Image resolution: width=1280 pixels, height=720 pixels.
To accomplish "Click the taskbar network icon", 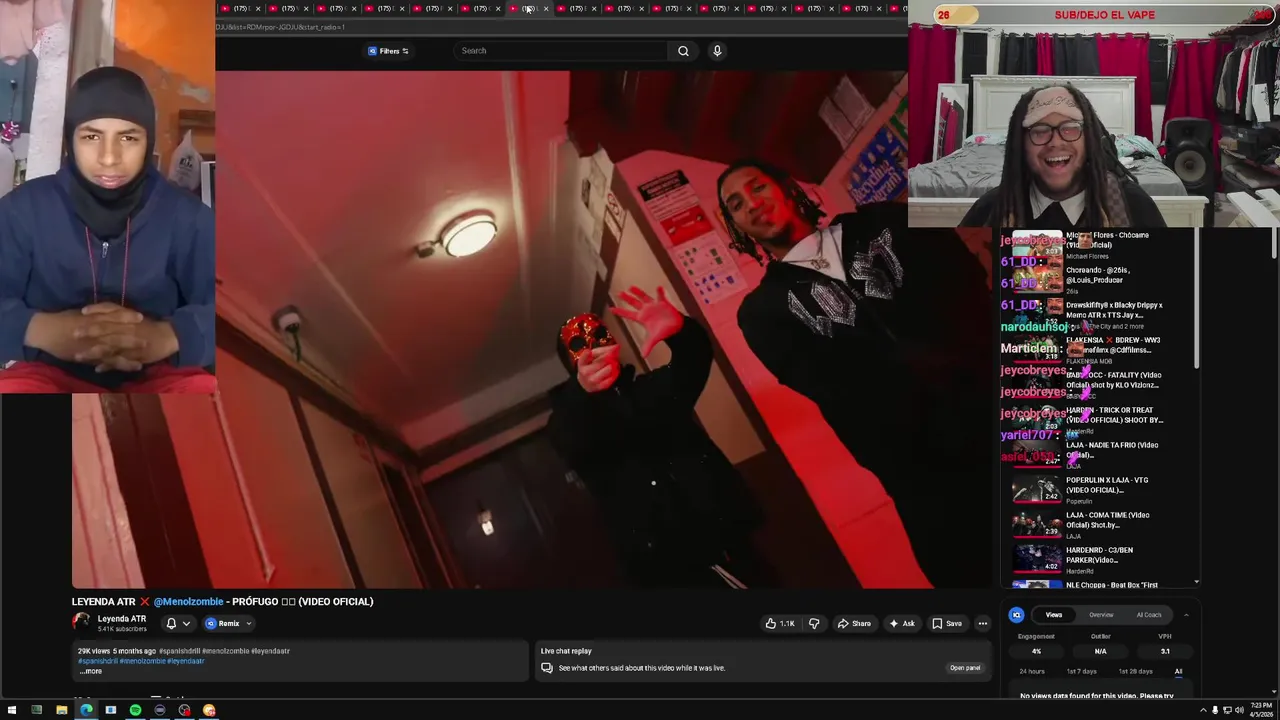I will 1227,710.
